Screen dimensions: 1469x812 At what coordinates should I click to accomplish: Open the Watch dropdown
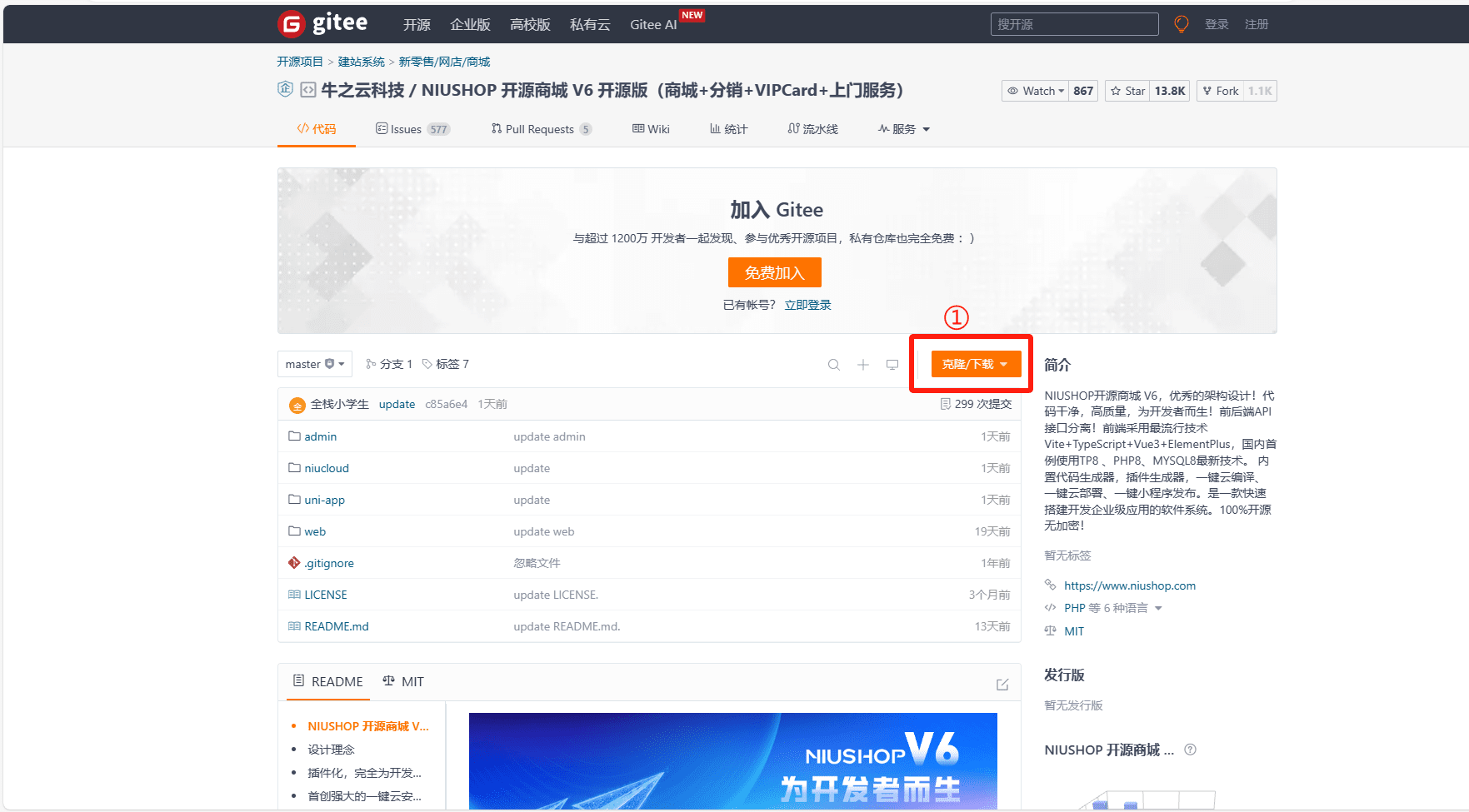pos(1037,91)
